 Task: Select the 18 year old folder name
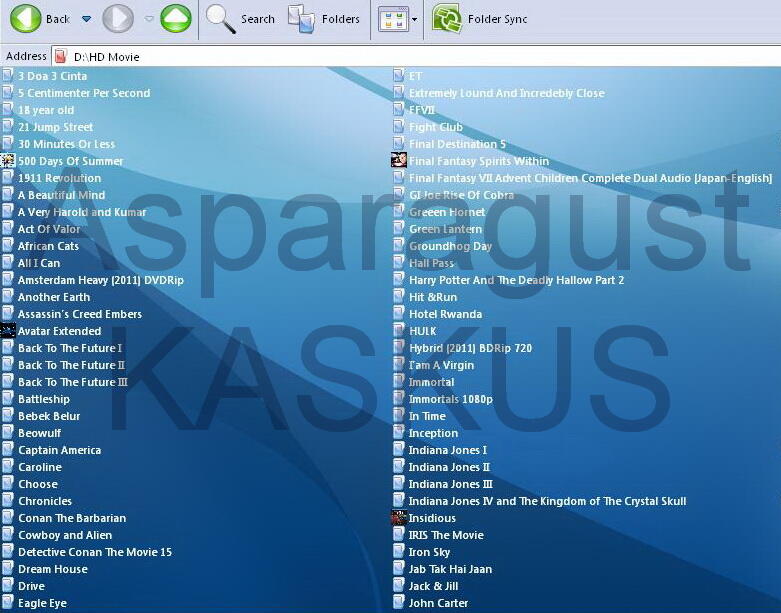[x=46, y=110]
